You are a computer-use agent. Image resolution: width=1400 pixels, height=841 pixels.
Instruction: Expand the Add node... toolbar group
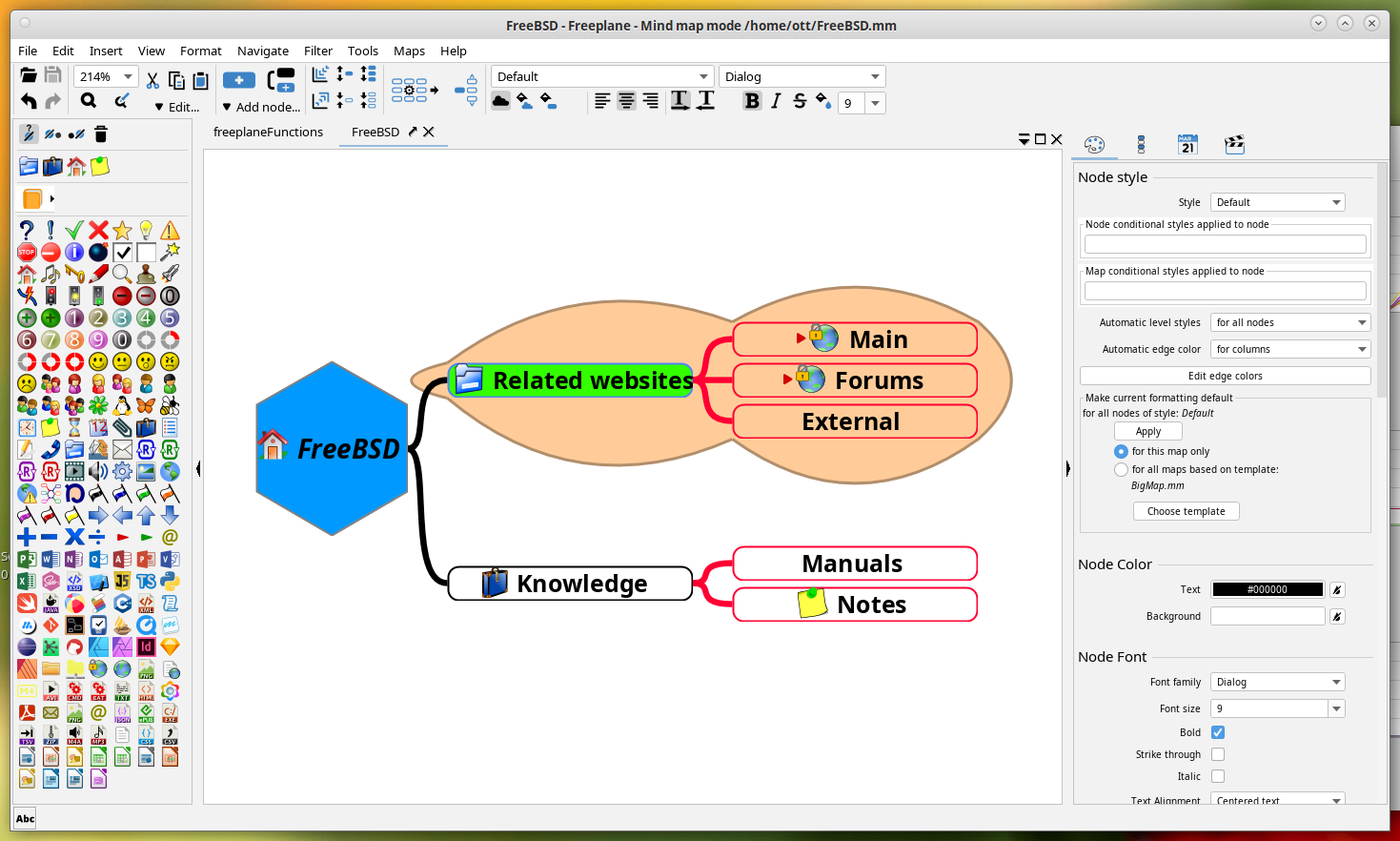[x=261, y=107]
